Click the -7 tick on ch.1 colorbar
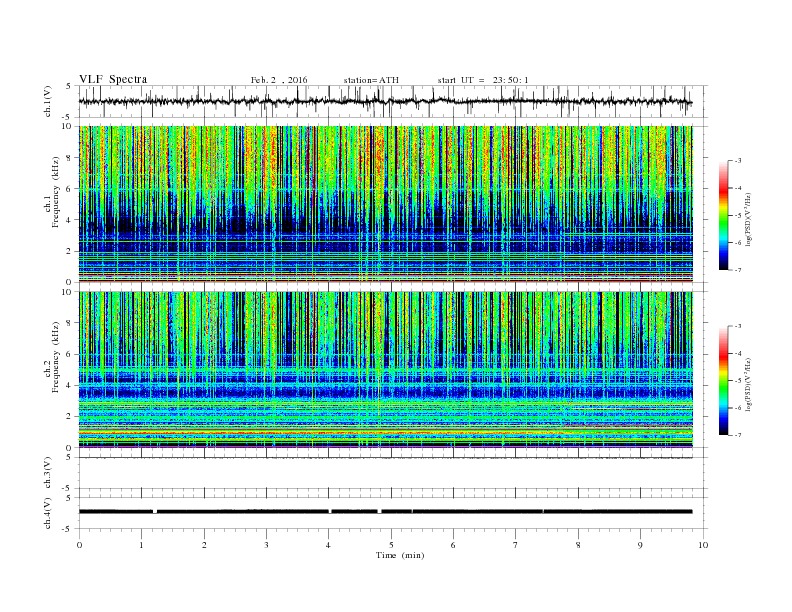The image size is (792, 612). [x=738, y=270]
